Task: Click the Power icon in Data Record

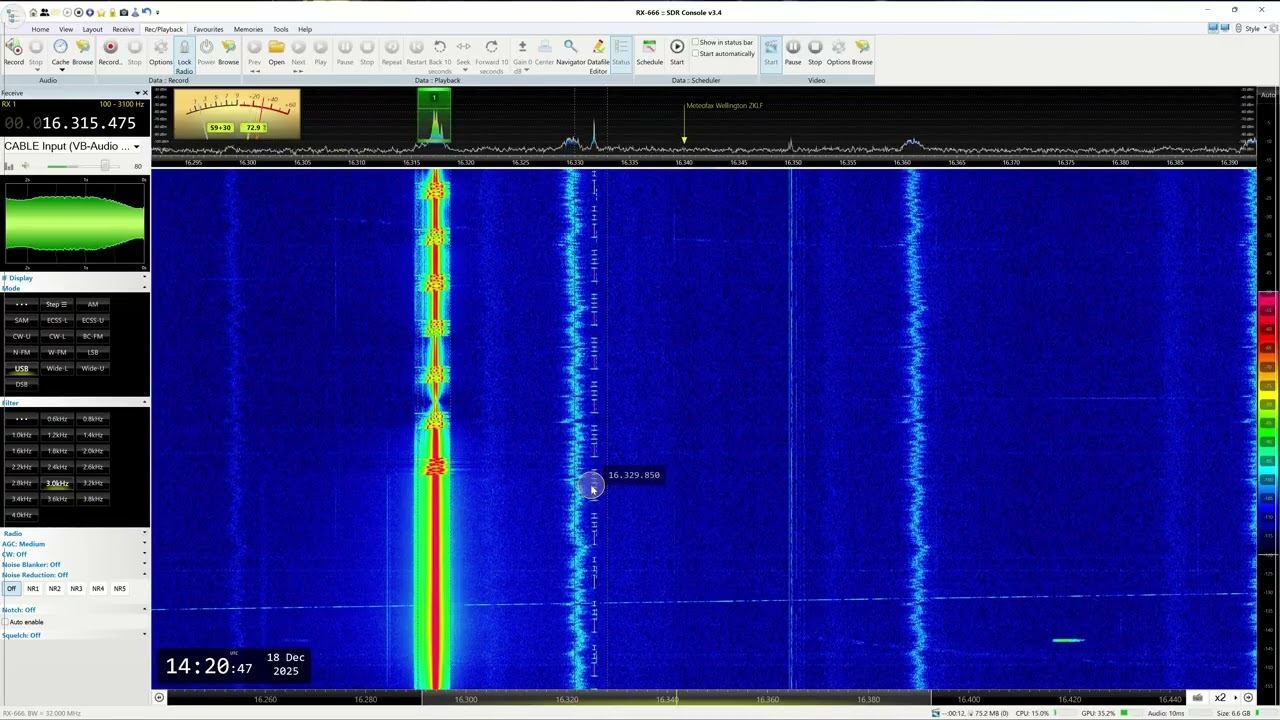Action: click(206, 51)
